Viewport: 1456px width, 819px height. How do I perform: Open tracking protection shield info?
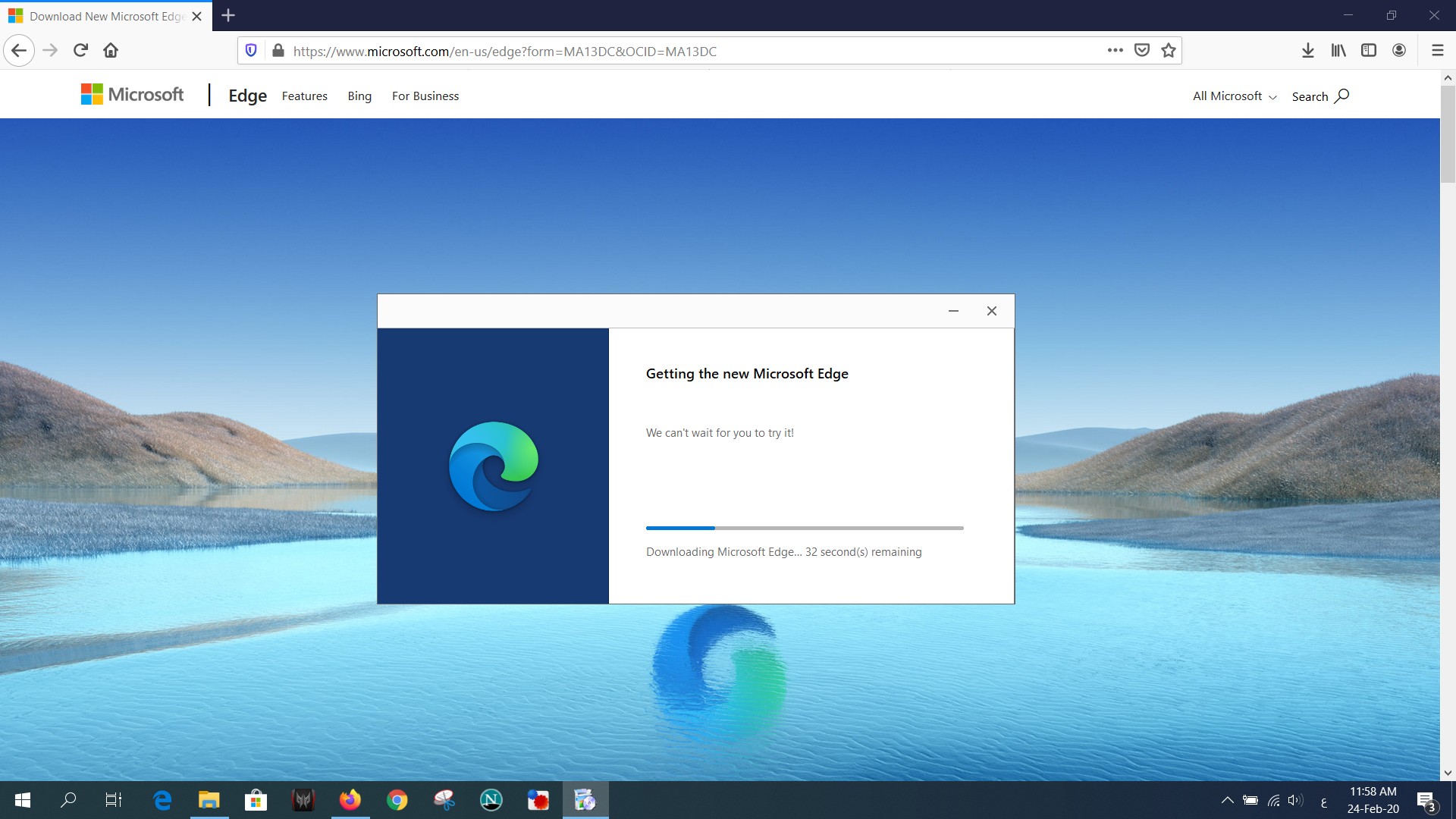251,51
